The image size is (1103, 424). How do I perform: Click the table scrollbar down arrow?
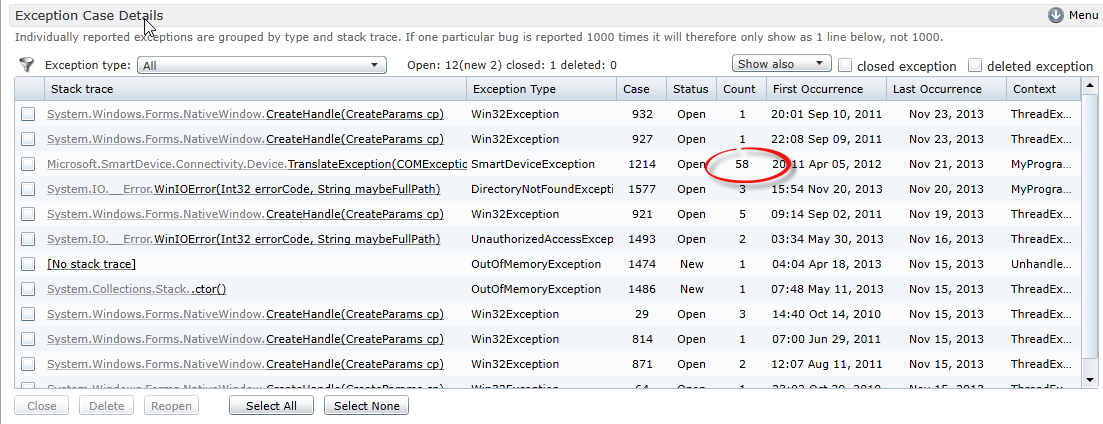point(1090,380)
